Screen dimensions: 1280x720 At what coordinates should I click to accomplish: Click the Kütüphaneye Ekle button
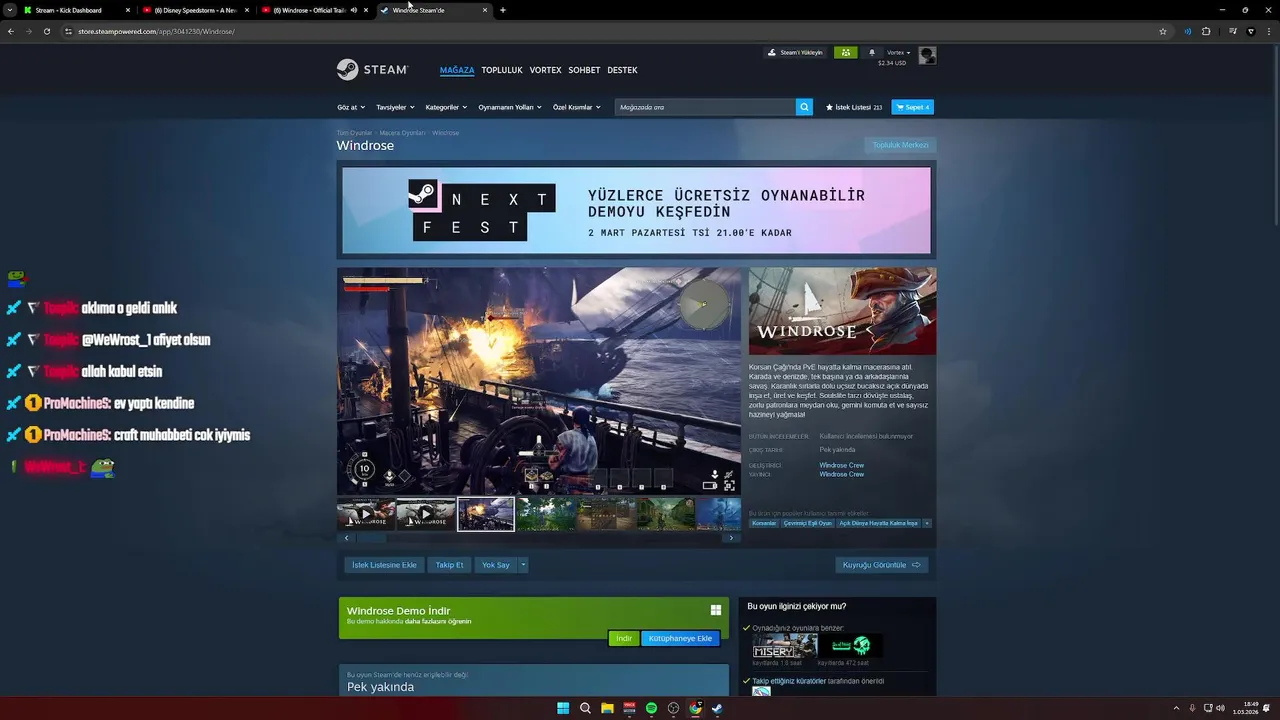[x=680, y=638]
